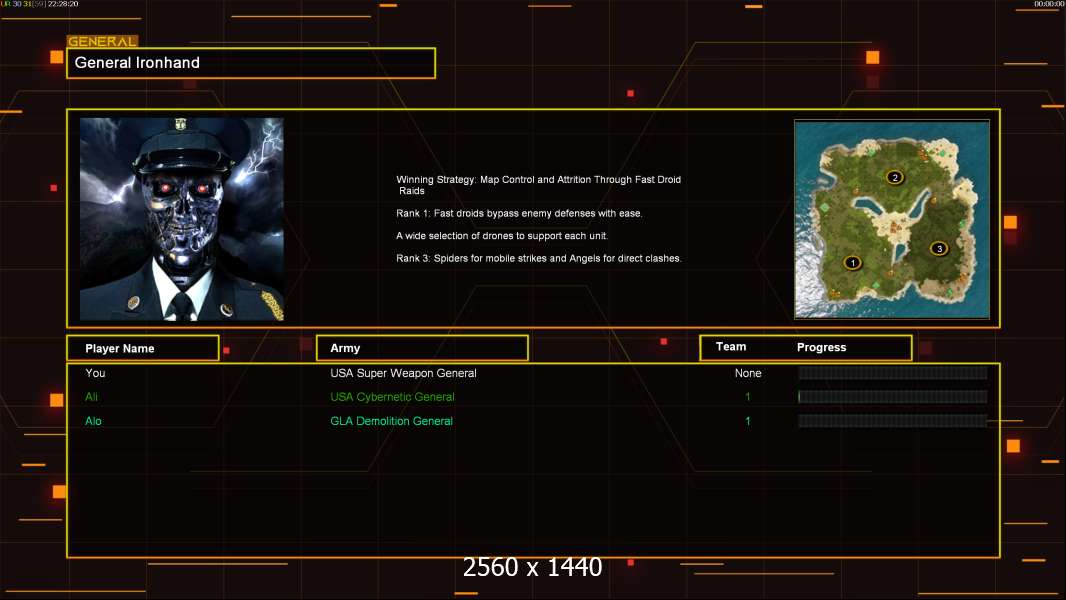
Task: Click team value '1' in the AIo row
Action: coord(748,421)
